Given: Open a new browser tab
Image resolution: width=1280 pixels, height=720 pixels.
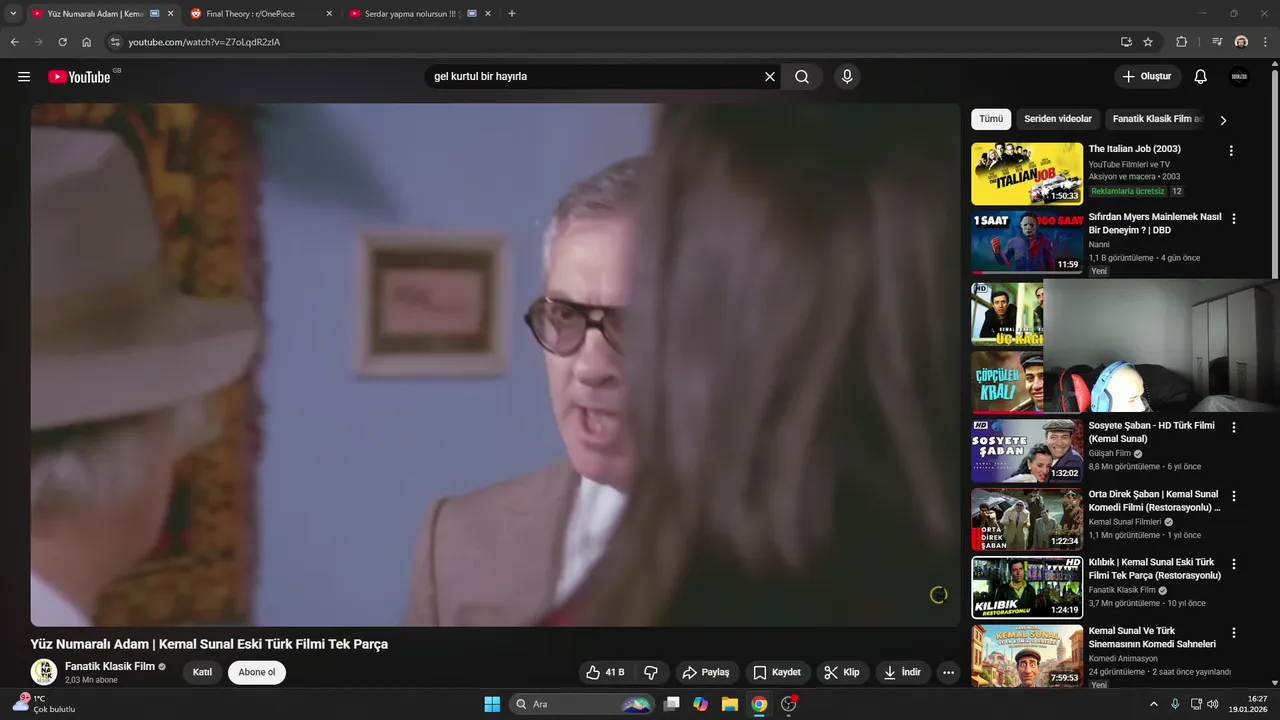Looking at the screenshot, I should pyautogui.click(x=512, y=14).
